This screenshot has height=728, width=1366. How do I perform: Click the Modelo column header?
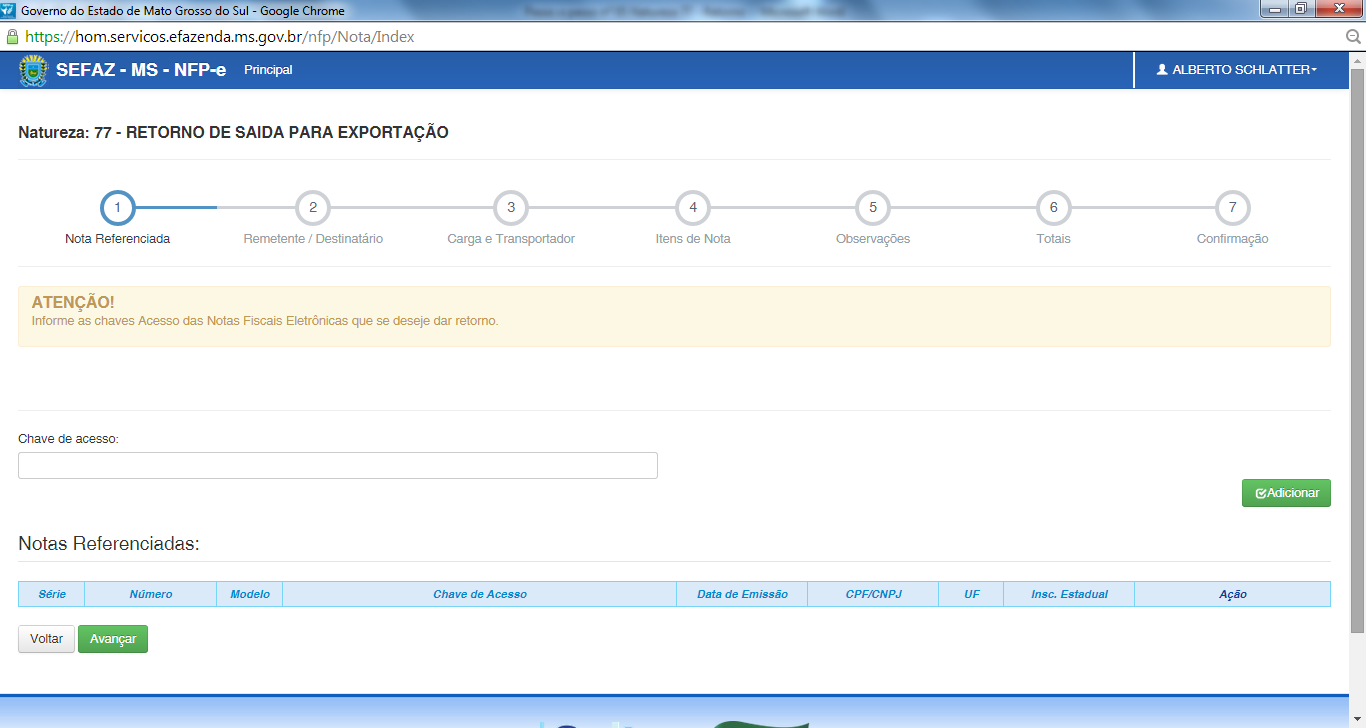pos(250,594)
